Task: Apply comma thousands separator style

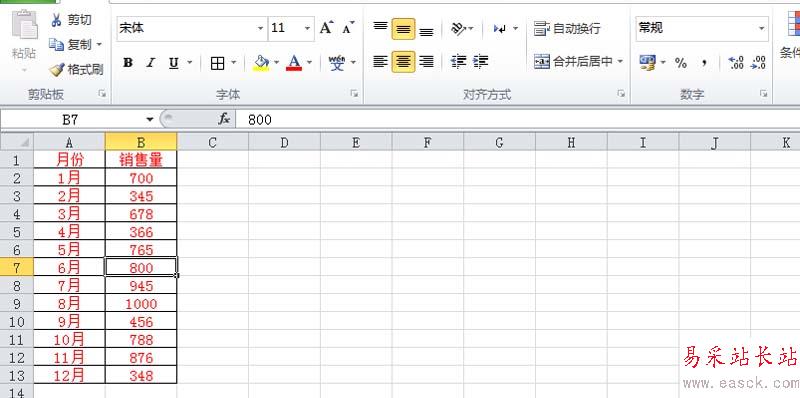Action: 704,63
